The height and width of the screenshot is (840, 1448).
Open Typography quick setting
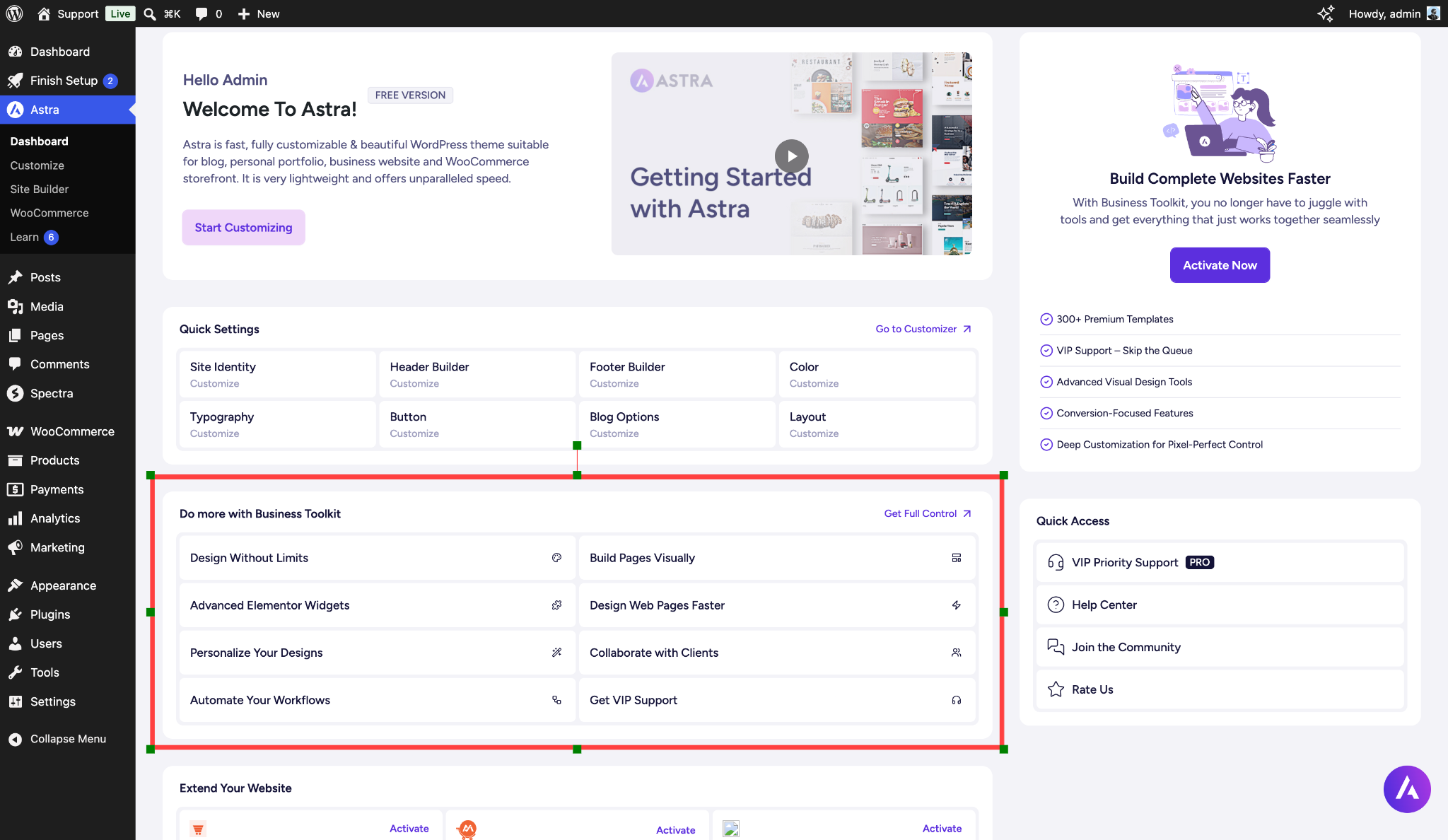277,424
